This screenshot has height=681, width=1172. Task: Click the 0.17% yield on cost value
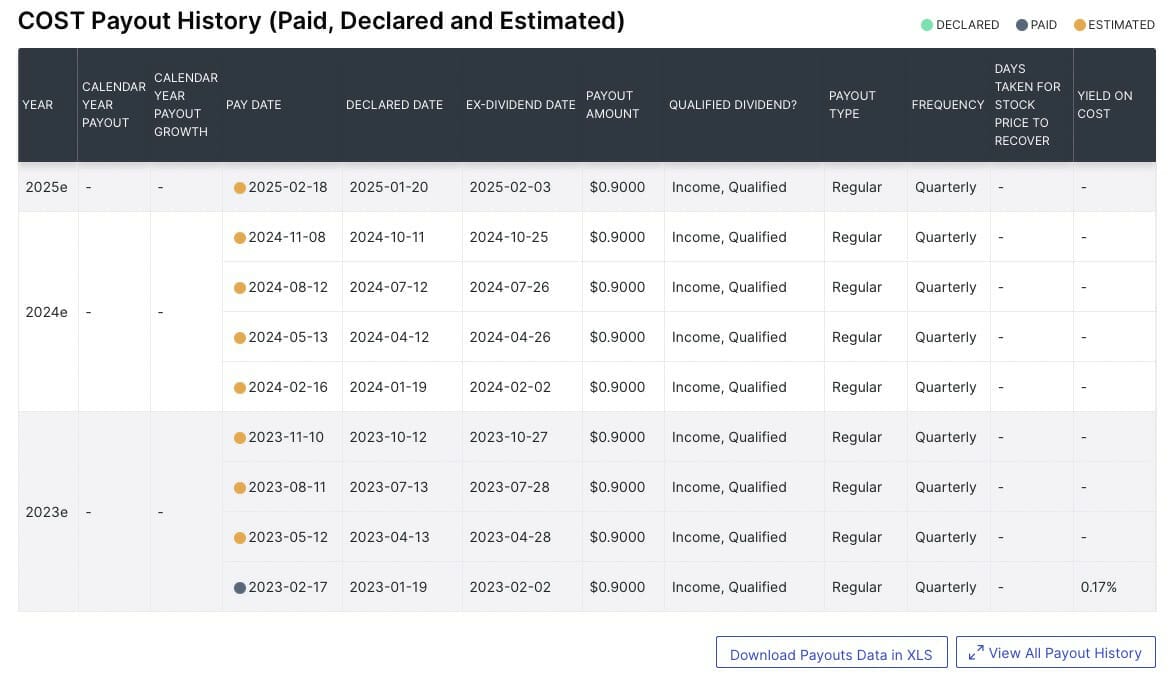(x=1096, y=587)
